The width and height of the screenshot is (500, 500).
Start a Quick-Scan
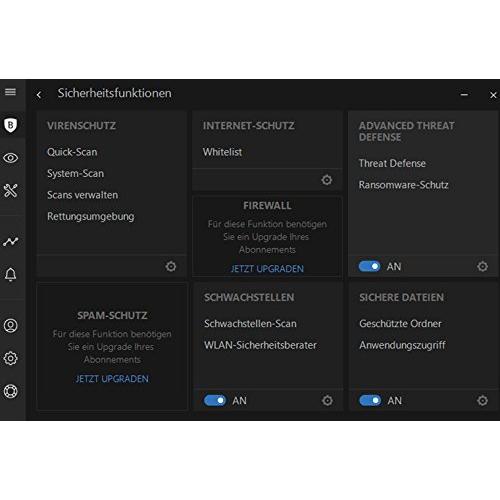click(x=72, y=152)
